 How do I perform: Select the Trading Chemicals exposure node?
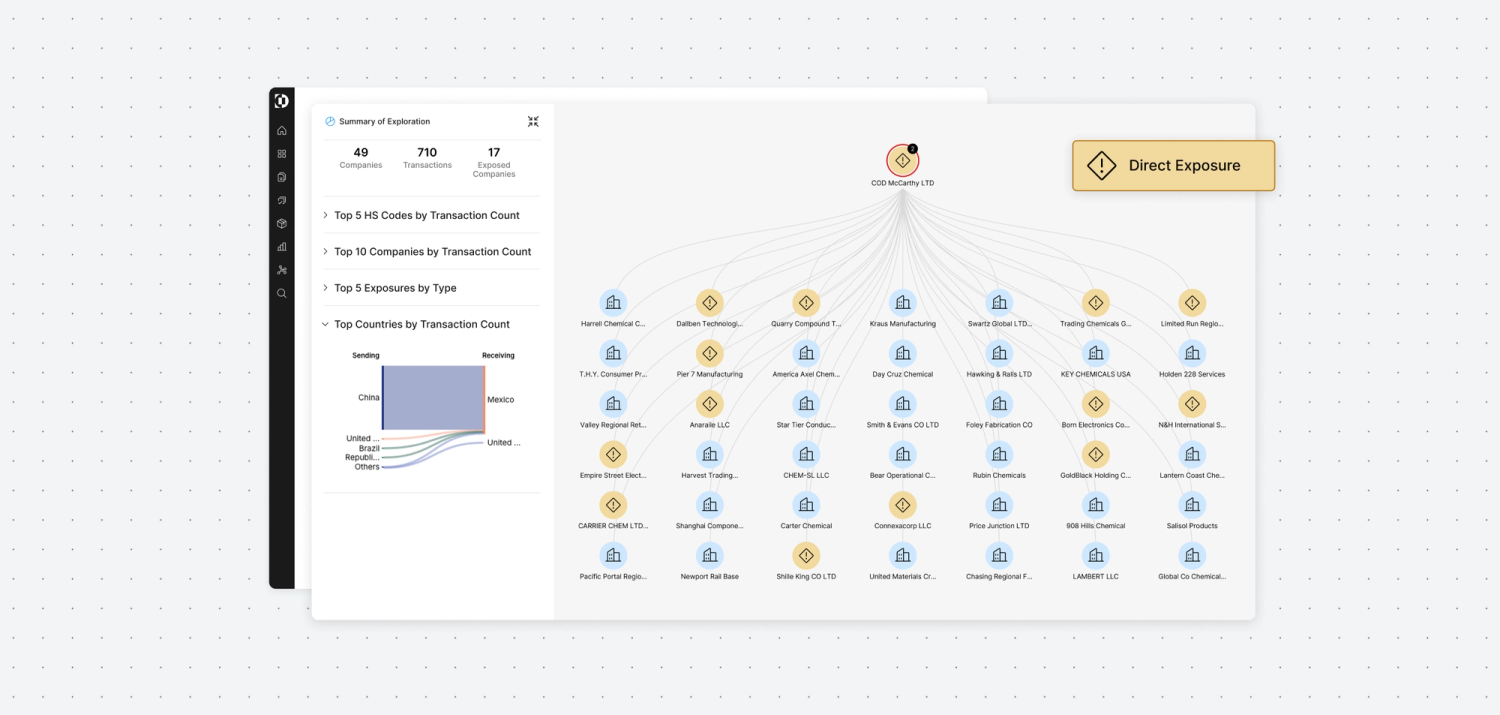[1096, 303]
